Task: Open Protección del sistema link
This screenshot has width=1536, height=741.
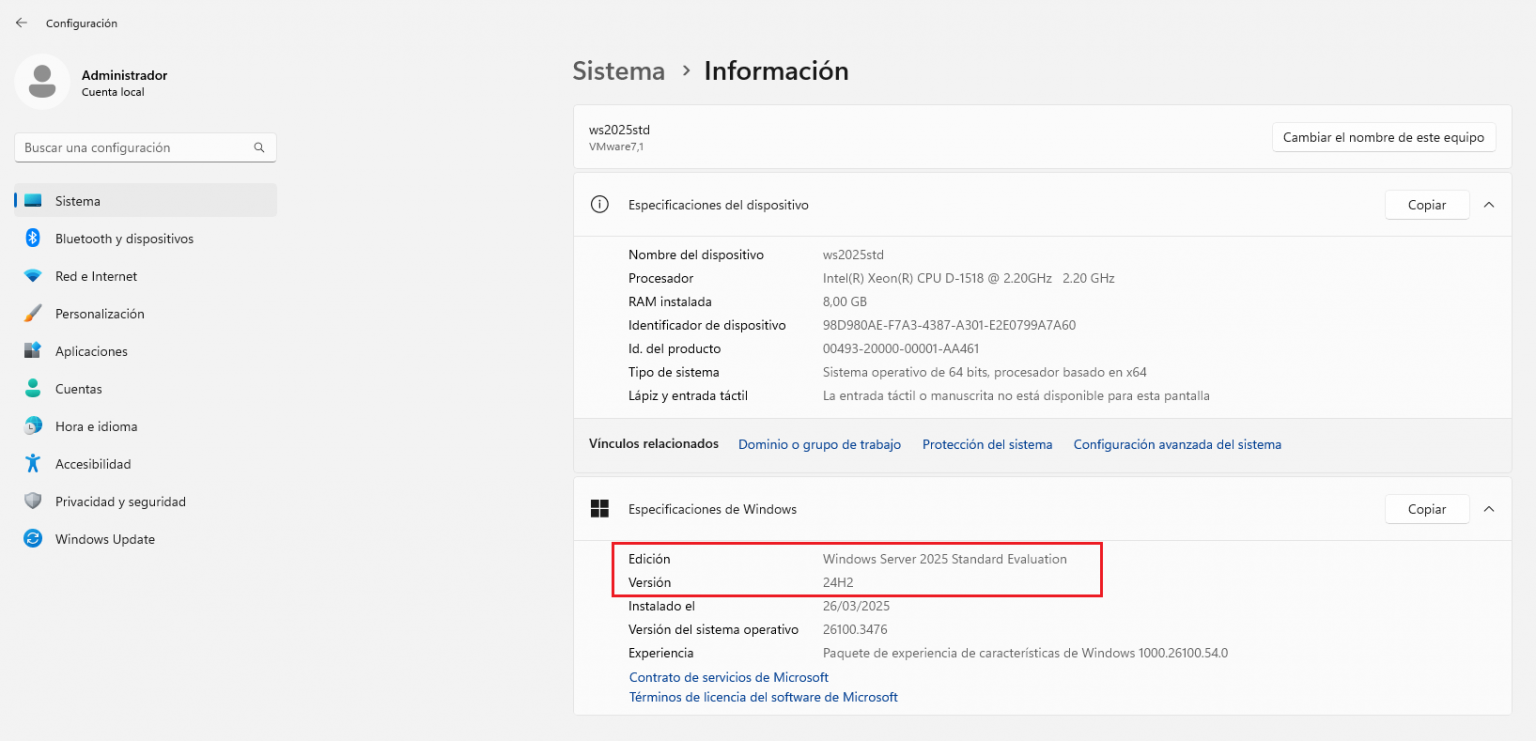Action: click(x=987, y=444)
